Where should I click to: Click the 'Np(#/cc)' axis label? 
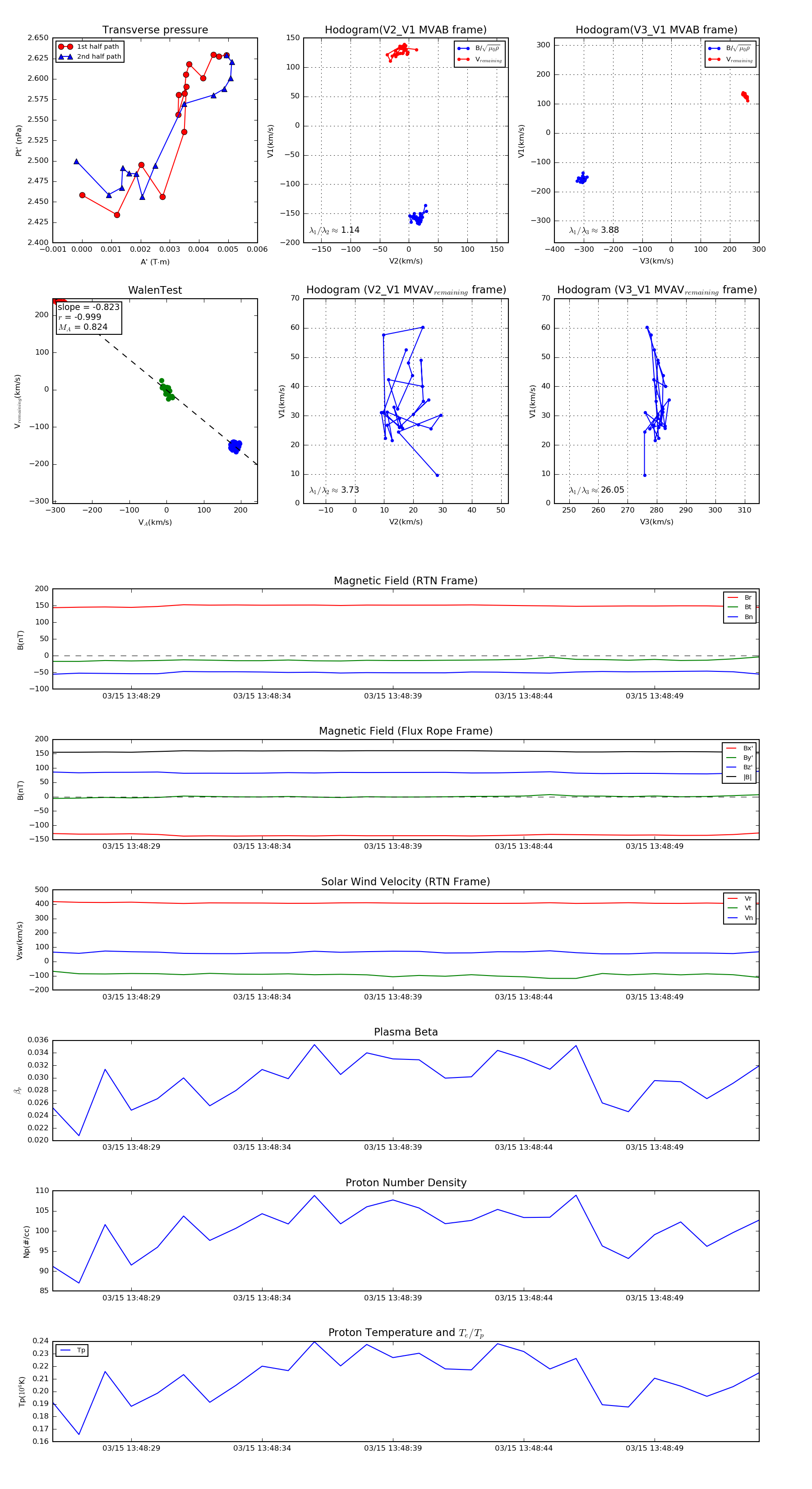(x=26, y=1242)
